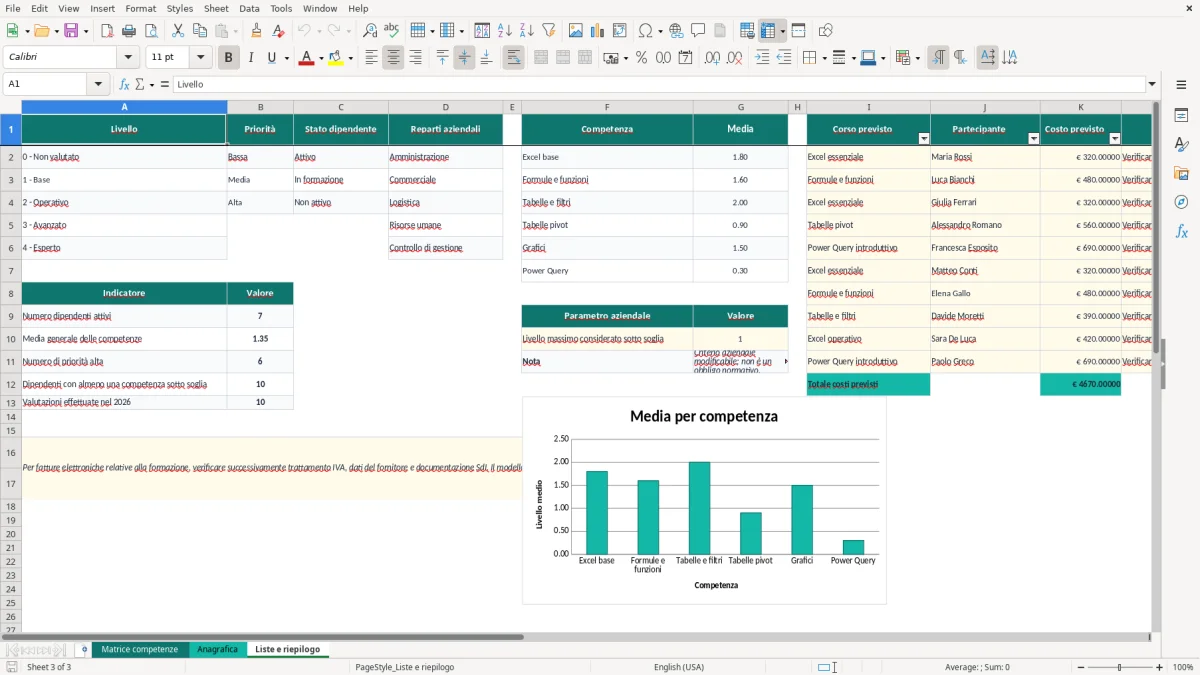The width and height of the screenshot is (1200, 675).
Task: Click the Function Wizard fx button
Action: [124, 84]
